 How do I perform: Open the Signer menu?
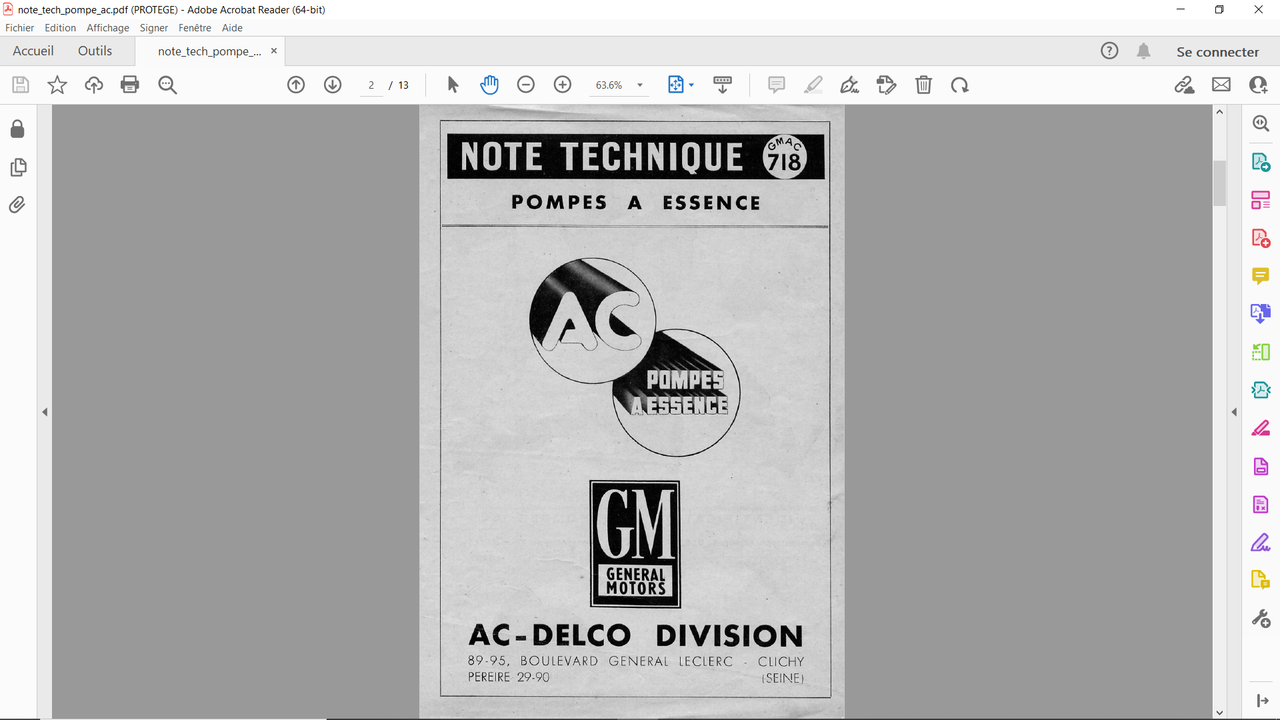(x=154, y=28)
